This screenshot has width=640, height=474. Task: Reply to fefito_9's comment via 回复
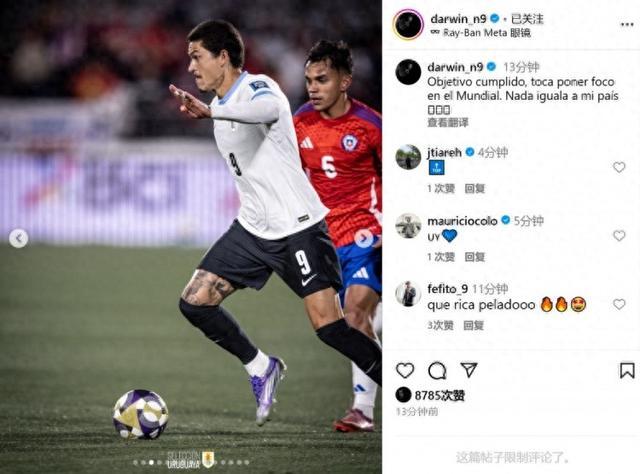point(474,325)
